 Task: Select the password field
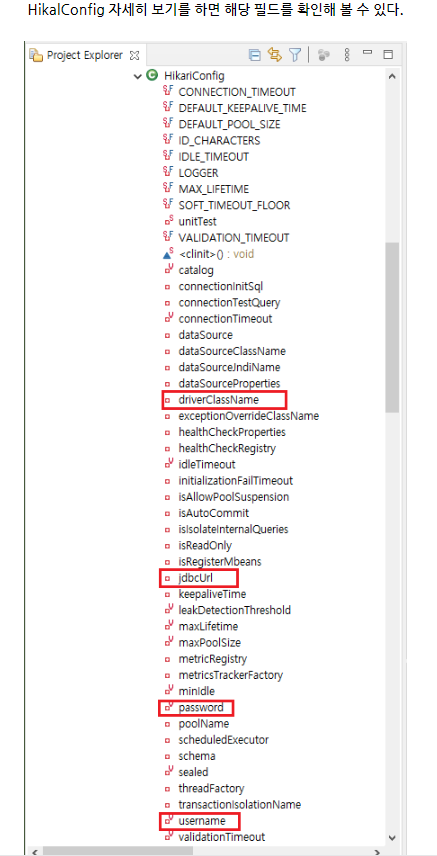click(x=201, y=708)
